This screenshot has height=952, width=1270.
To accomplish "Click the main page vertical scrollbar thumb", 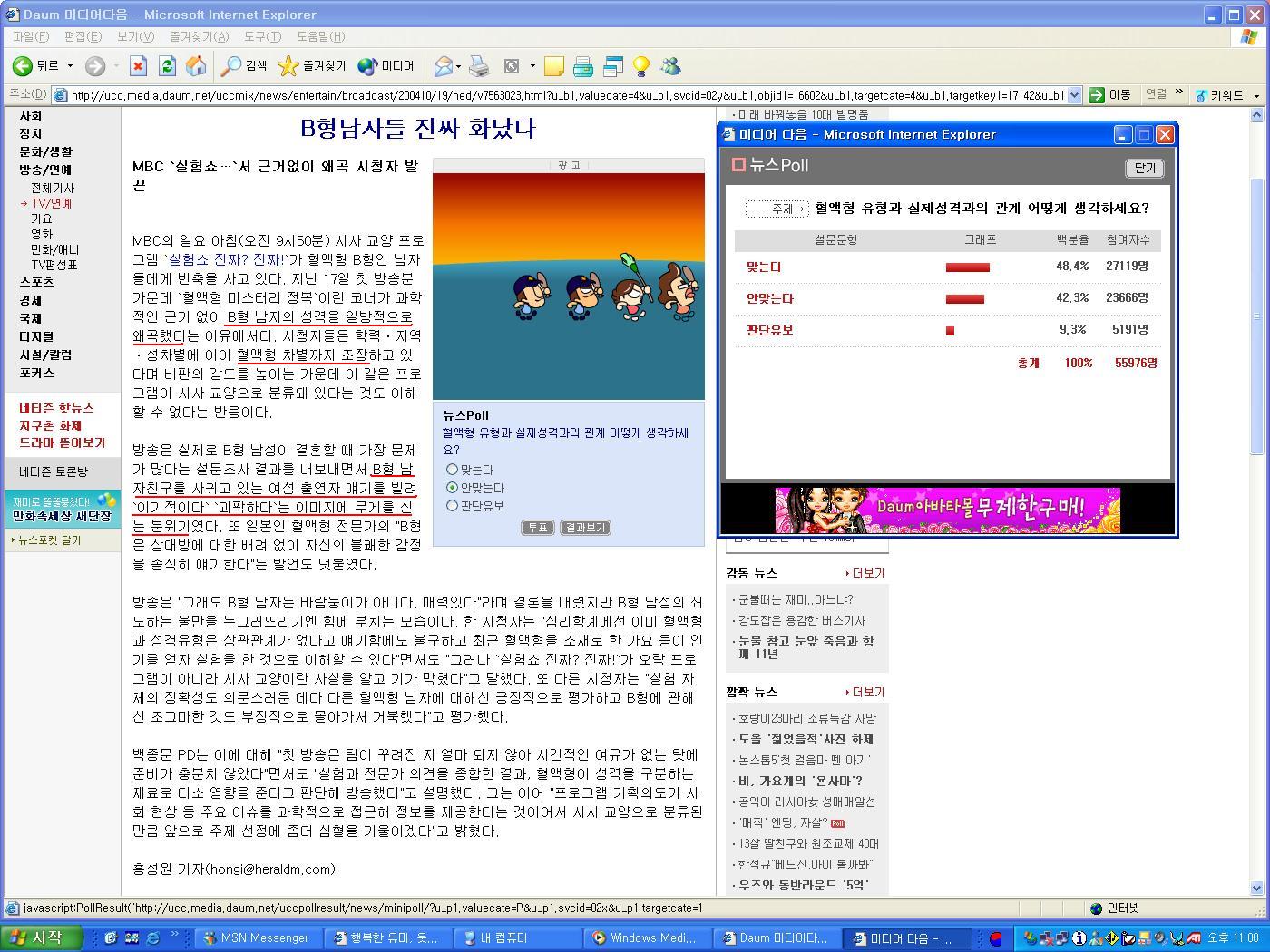I will [1256, 316].
